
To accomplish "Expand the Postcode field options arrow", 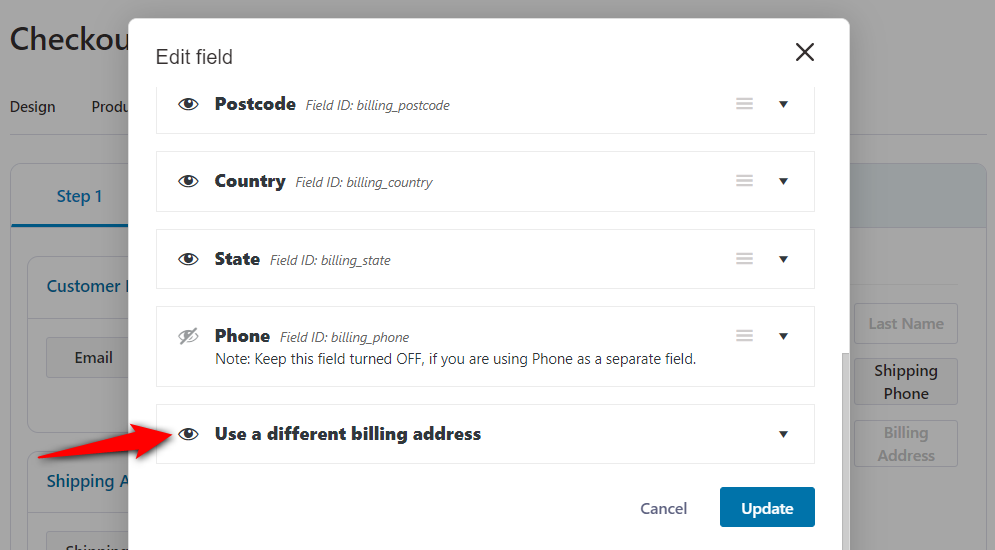I will [x=783, y=105].
